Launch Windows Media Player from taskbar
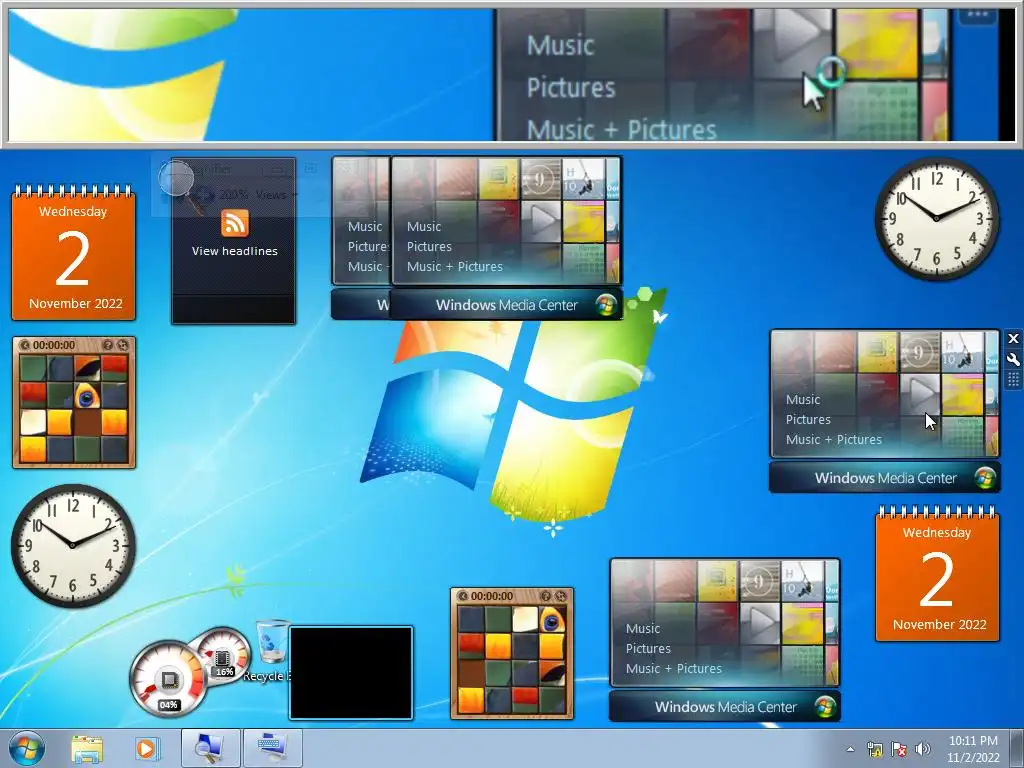This screenshot has height=768, width=1024. pyautogui.click(x=146, y=749)
